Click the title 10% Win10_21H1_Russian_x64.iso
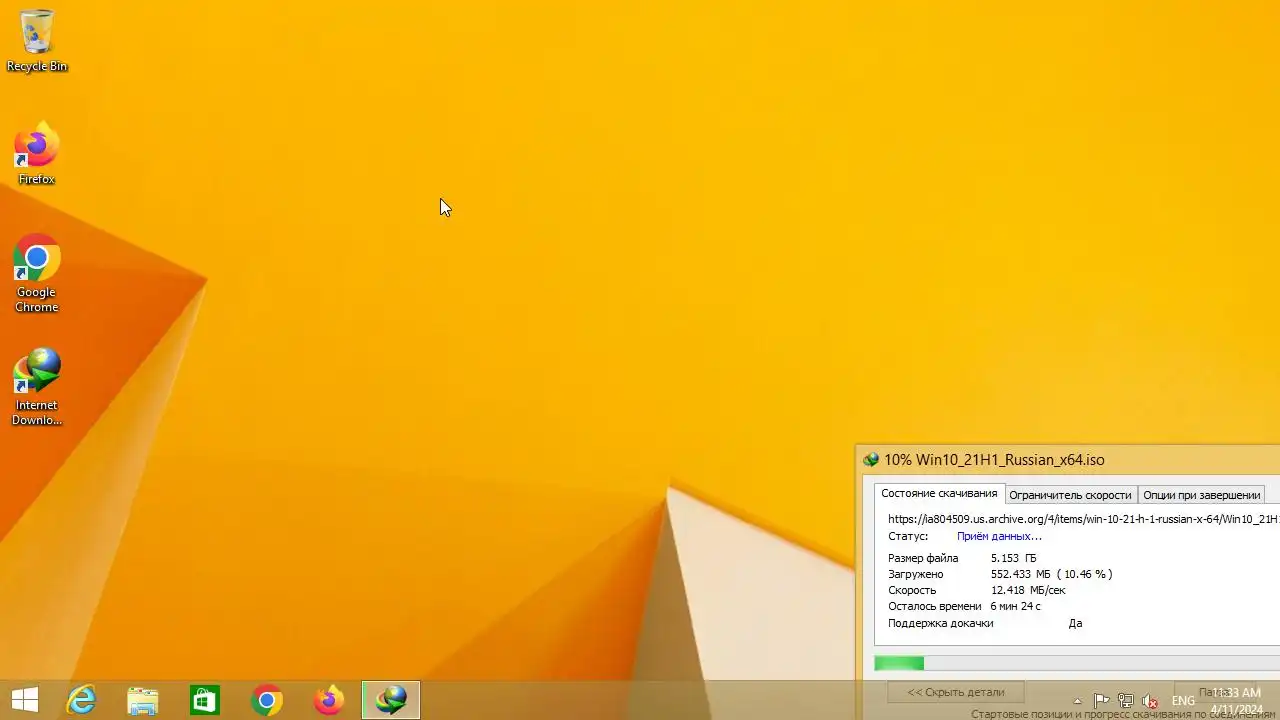 coord(994,460)
